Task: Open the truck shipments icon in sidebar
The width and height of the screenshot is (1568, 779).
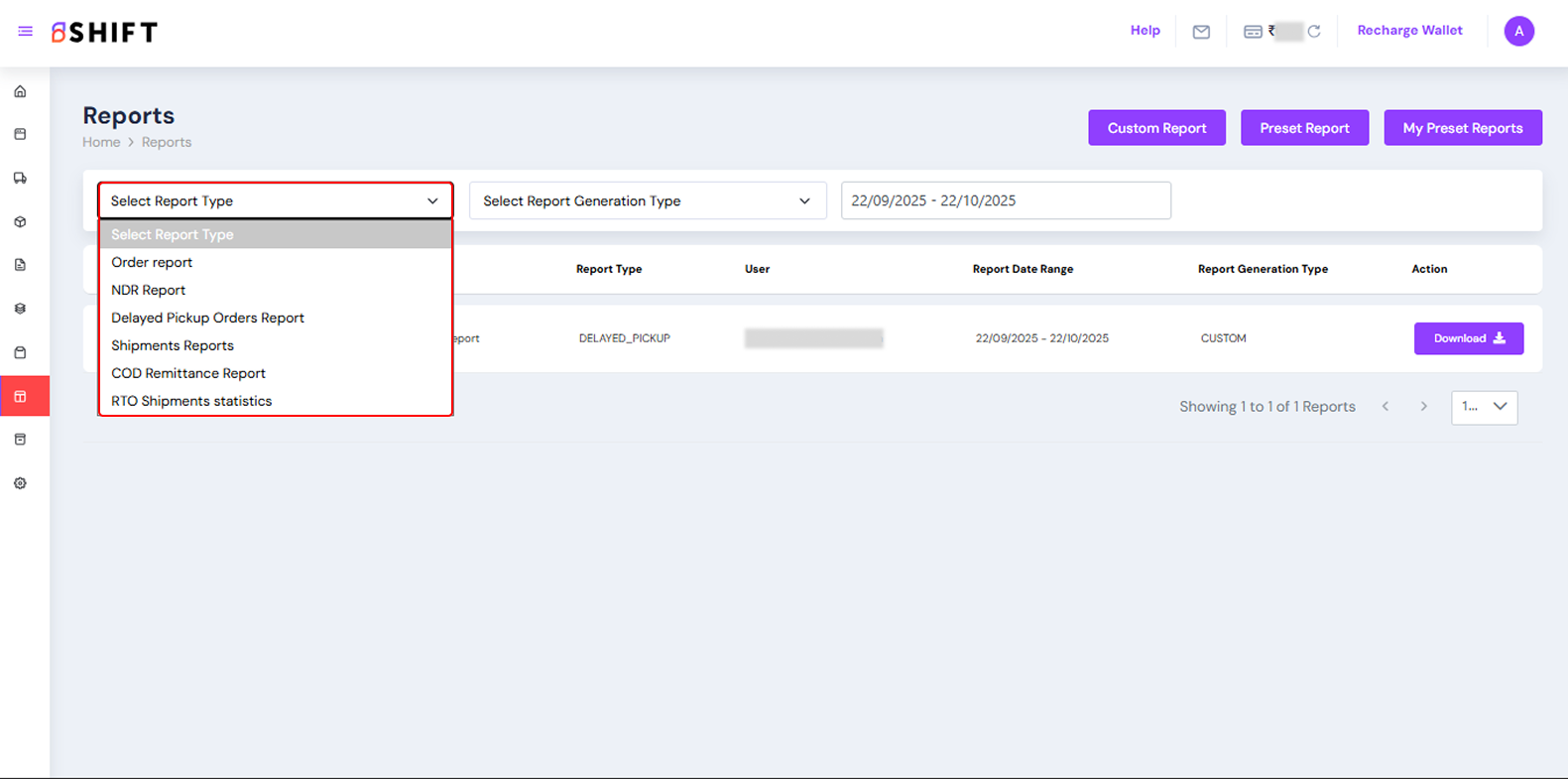Action: coord(20,179)
